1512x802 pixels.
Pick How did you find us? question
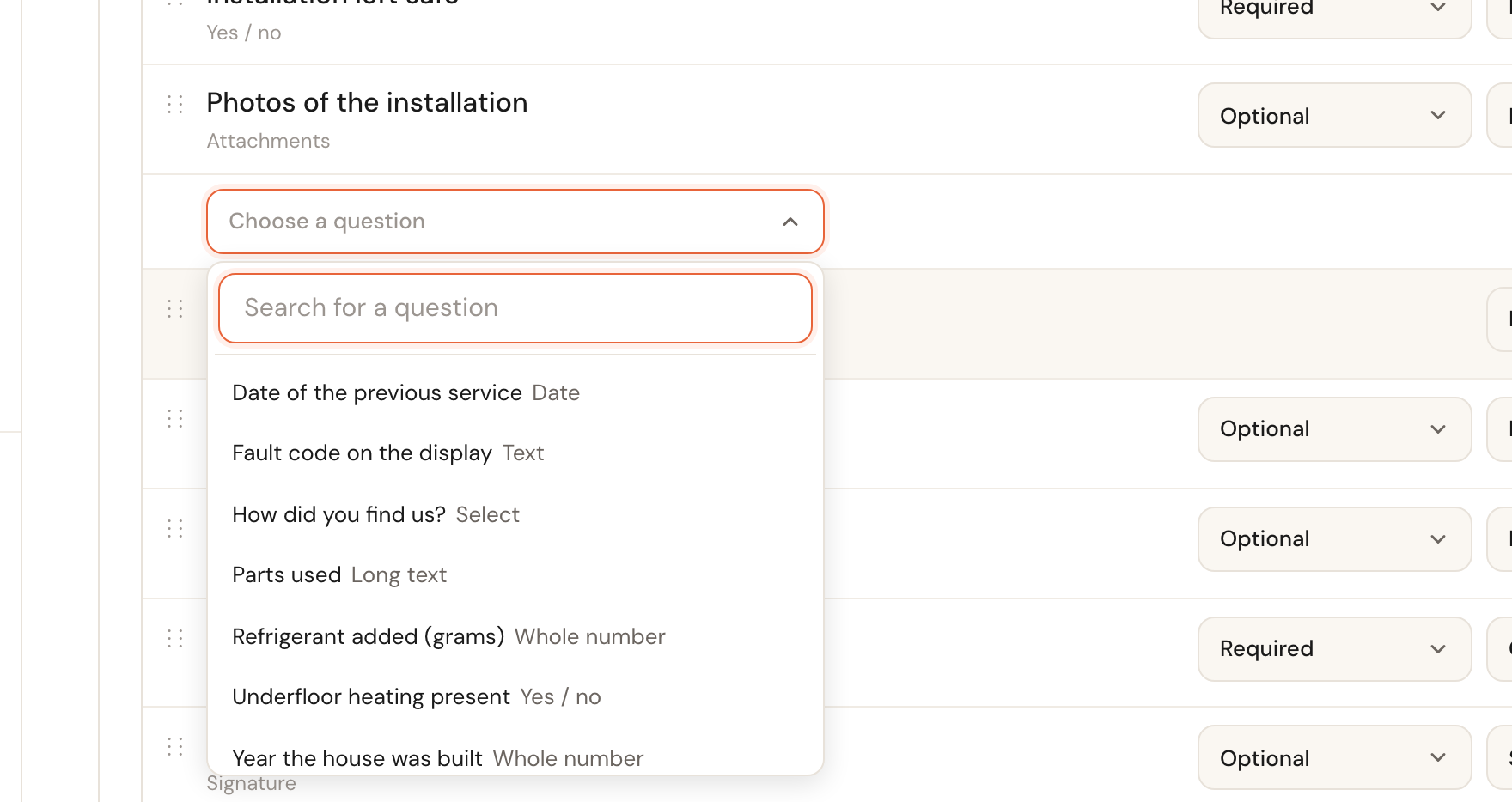[x=515, y=514]
